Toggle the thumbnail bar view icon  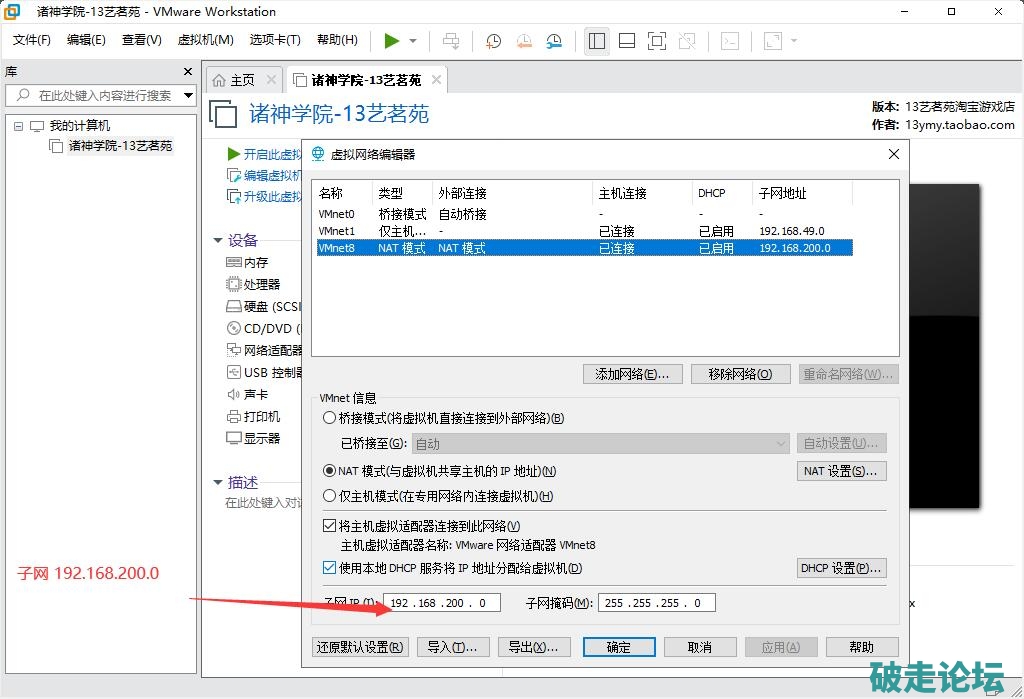[x=627, y=41]
